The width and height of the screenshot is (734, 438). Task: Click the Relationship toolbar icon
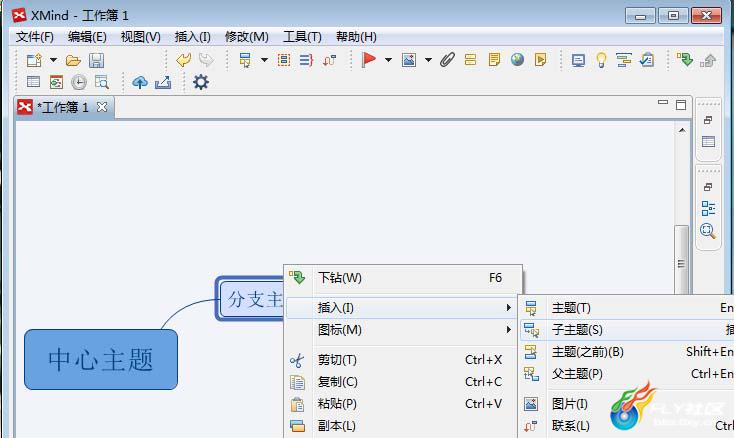330,60
